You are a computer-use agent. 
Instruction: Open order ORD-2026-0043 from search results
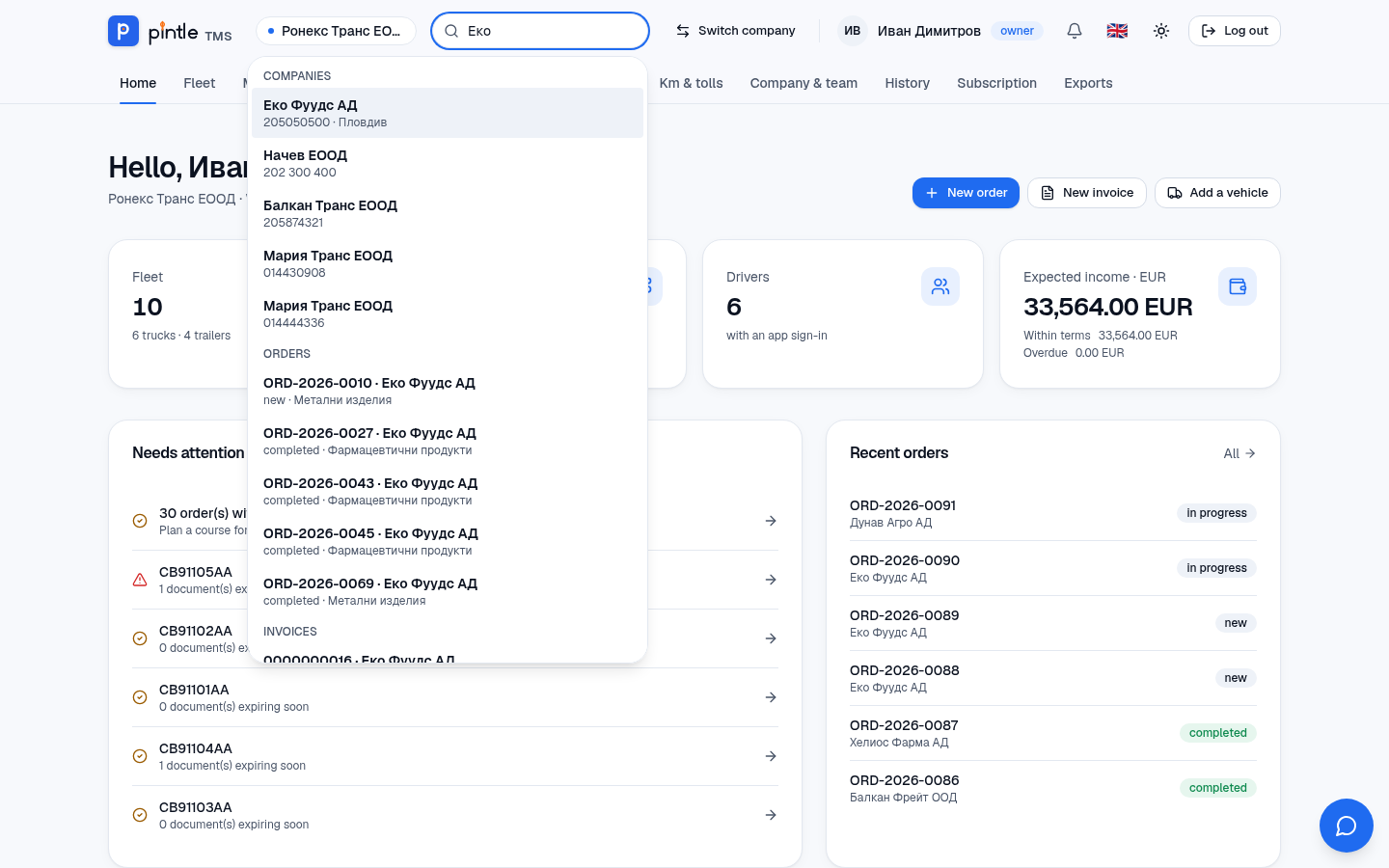448,491
